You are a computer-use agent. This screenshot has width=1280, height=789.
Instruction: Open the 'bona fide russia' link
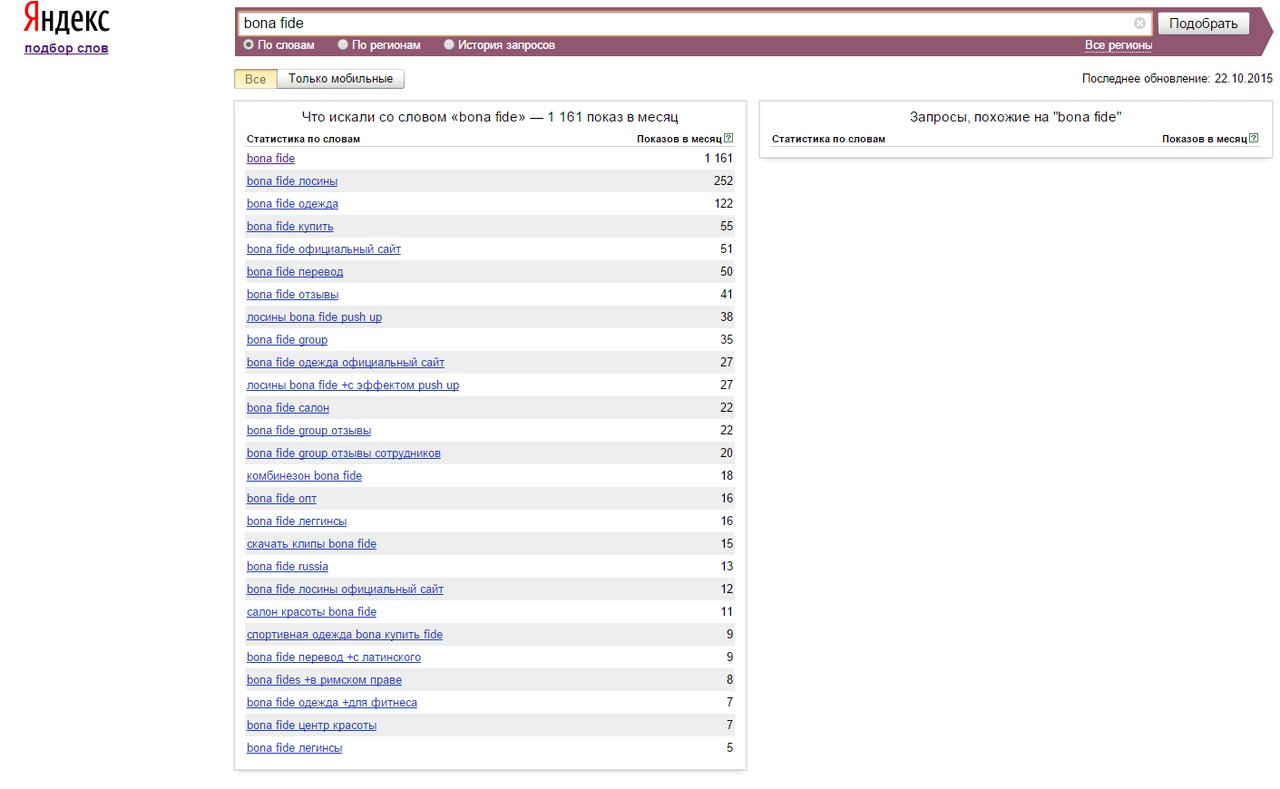(x=287, y=567)
